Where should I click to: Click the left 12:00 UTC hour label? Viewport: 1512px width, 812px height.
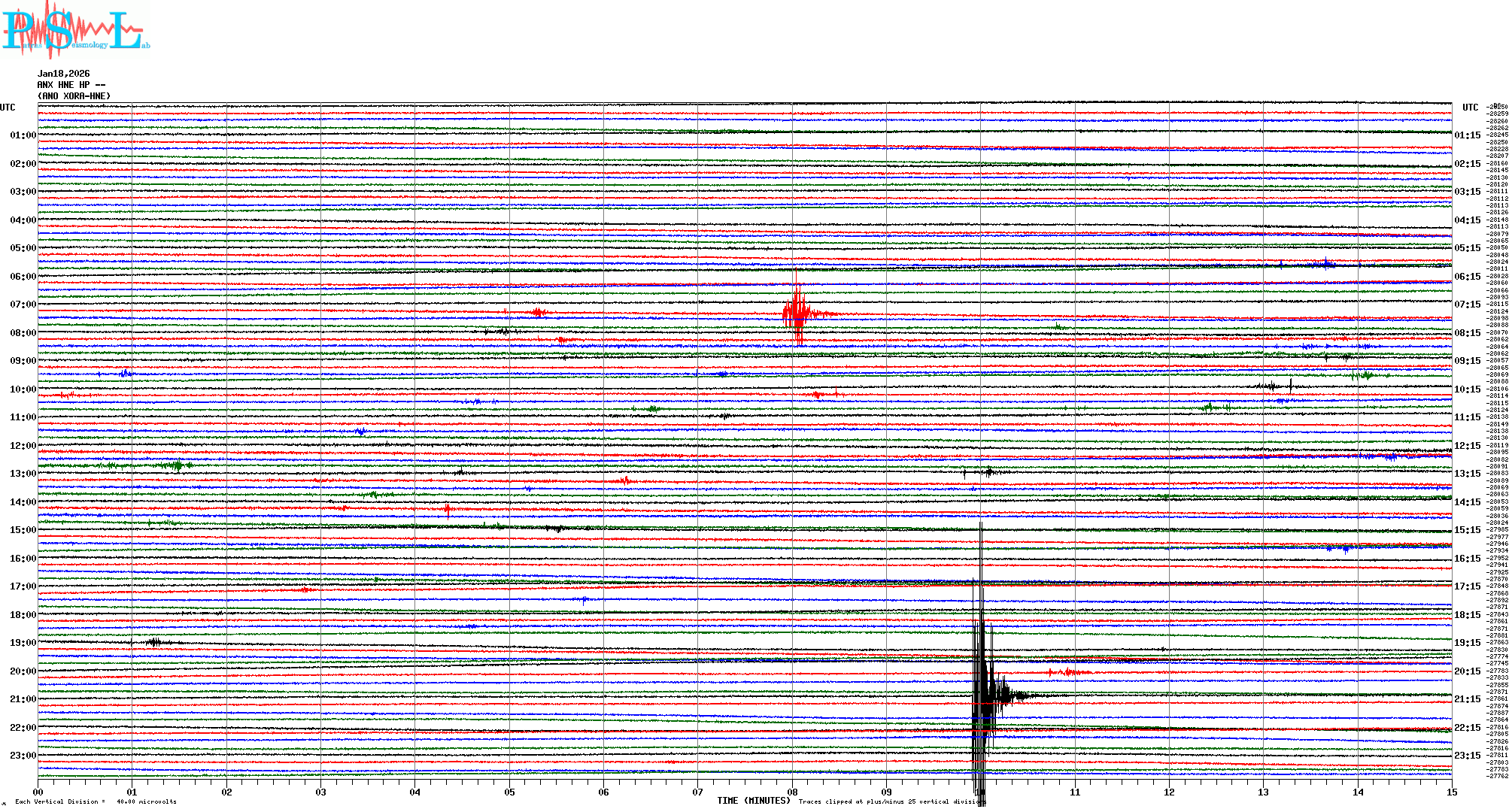pos(23,446)
